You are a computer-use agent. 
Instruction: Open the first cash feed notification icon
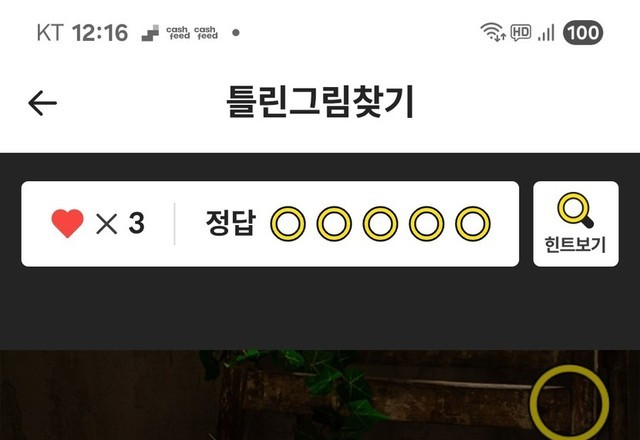tap(178, 33)
